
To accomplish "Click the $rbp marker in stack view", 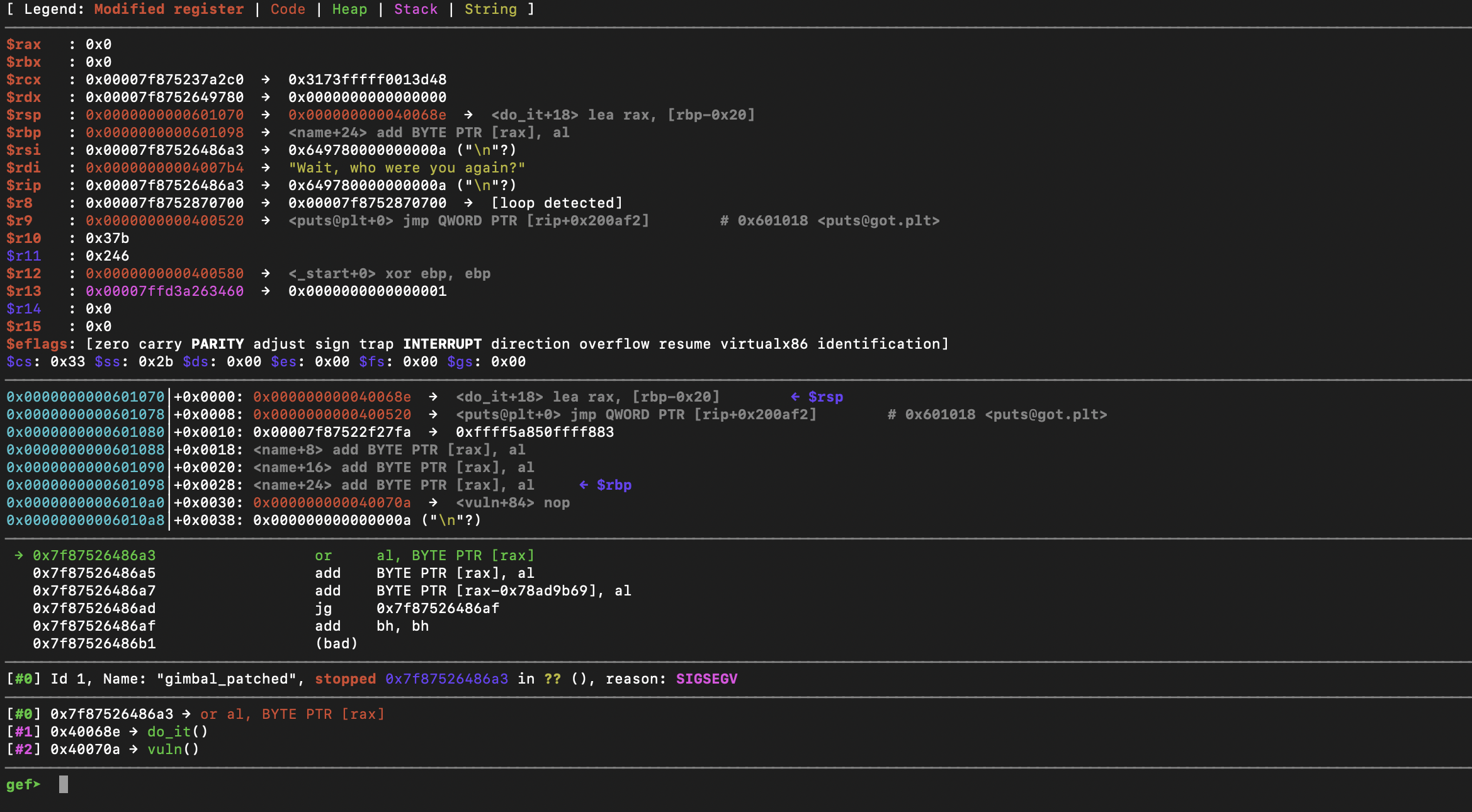I will (x=606, y=485).
